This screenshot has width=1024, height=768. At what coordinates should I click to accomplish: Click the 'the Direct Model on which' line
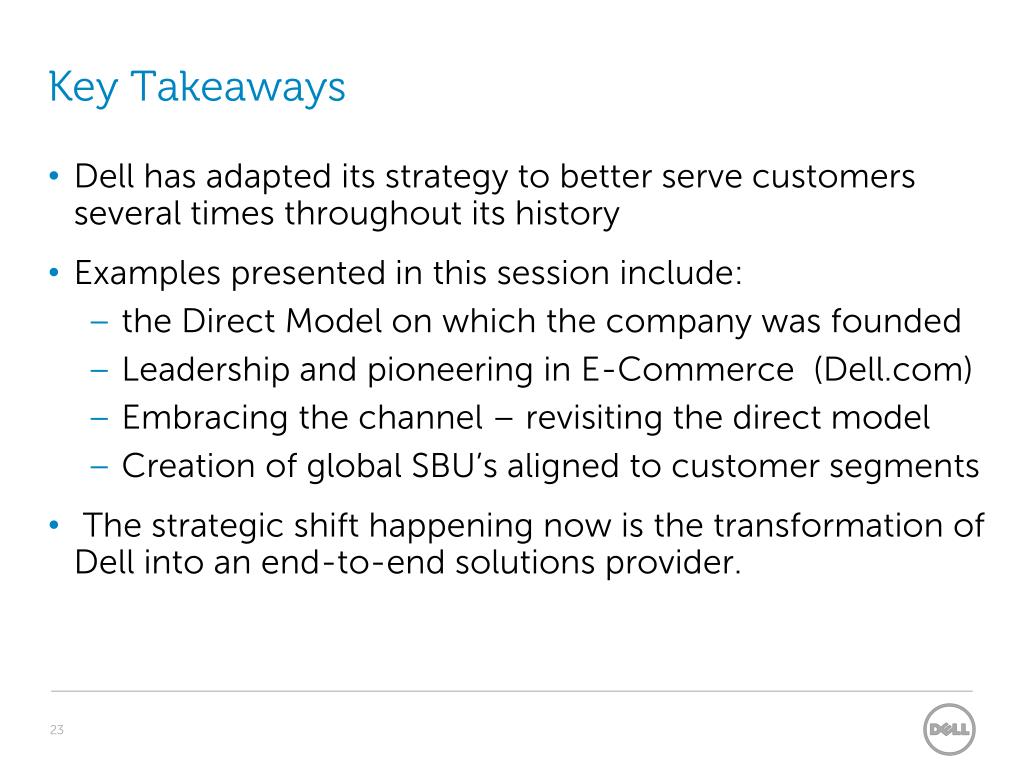pyautogui.click(x=541, y=322)
